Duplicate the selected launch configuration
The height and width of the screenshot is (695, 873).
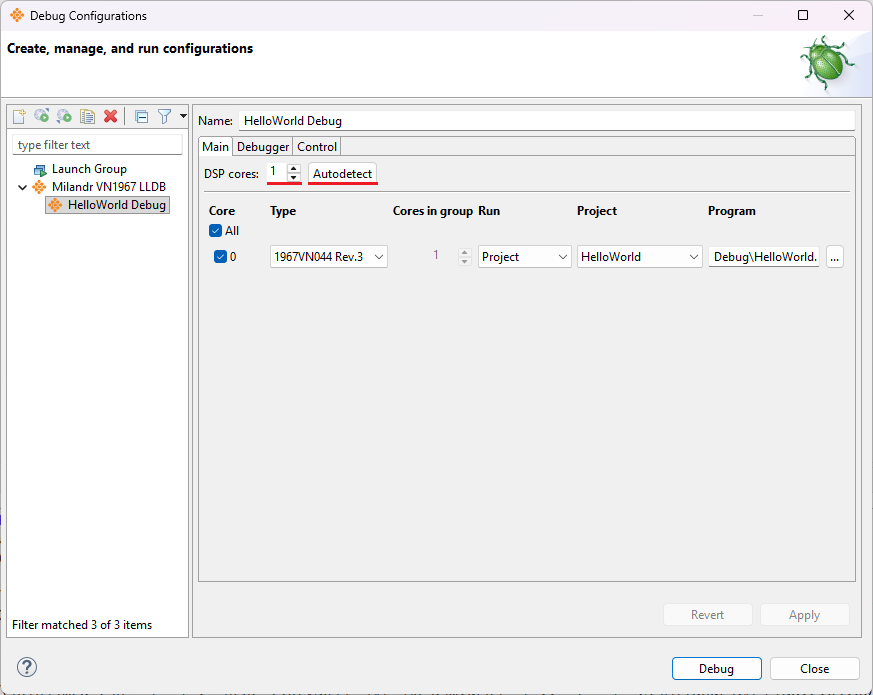pos(87,117)
